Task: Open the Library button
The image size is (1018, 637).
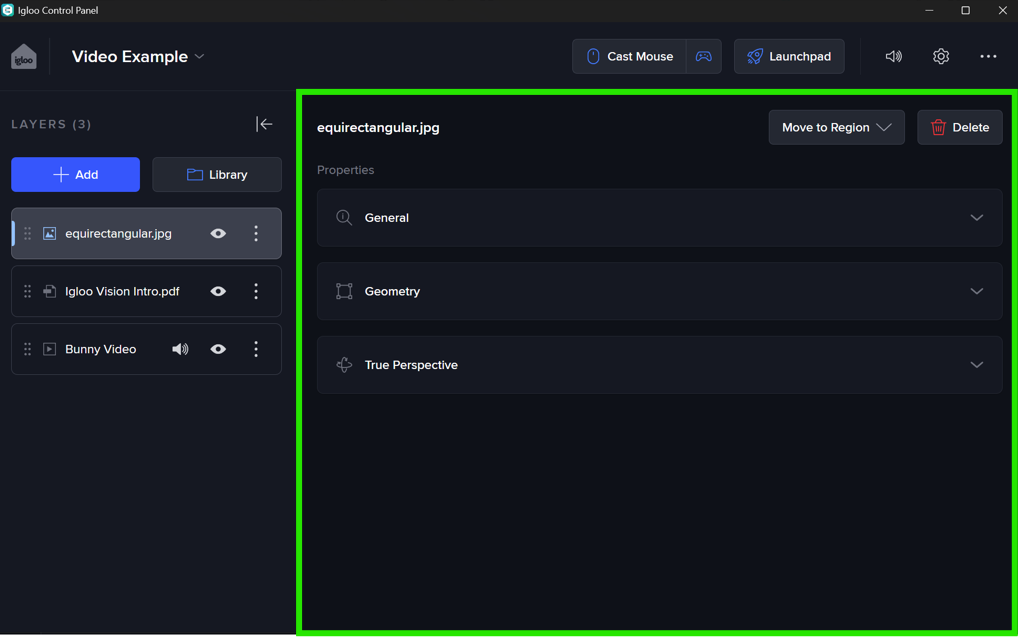Action: pos(217,175)
